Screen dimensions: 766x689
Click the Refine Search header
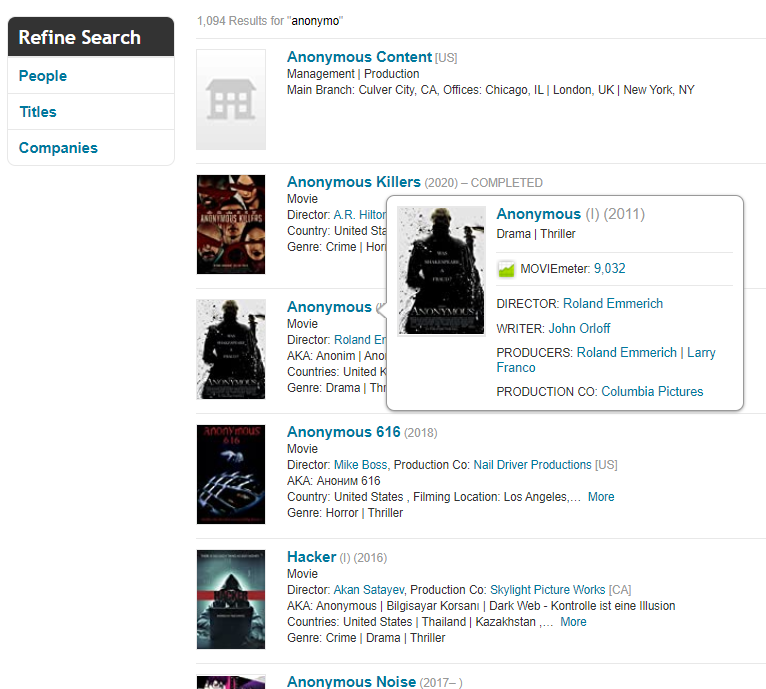pos(91,37)
